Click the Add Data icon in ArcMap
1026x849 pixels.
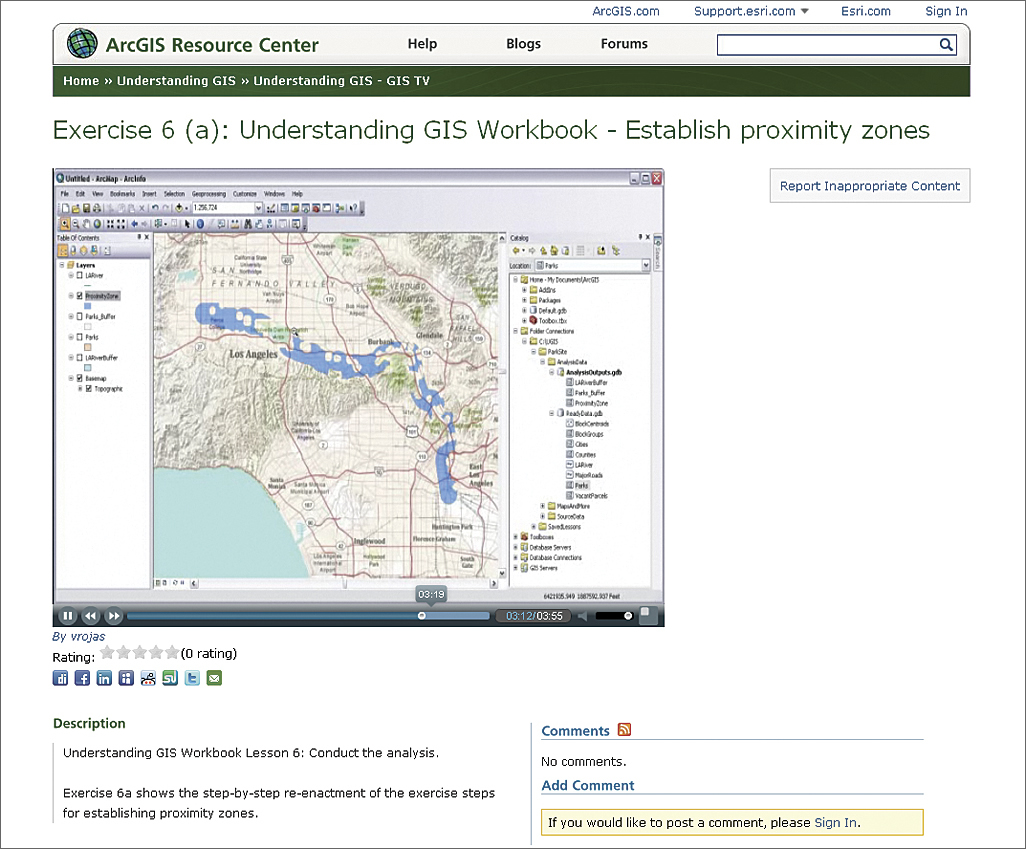(179, 208)
